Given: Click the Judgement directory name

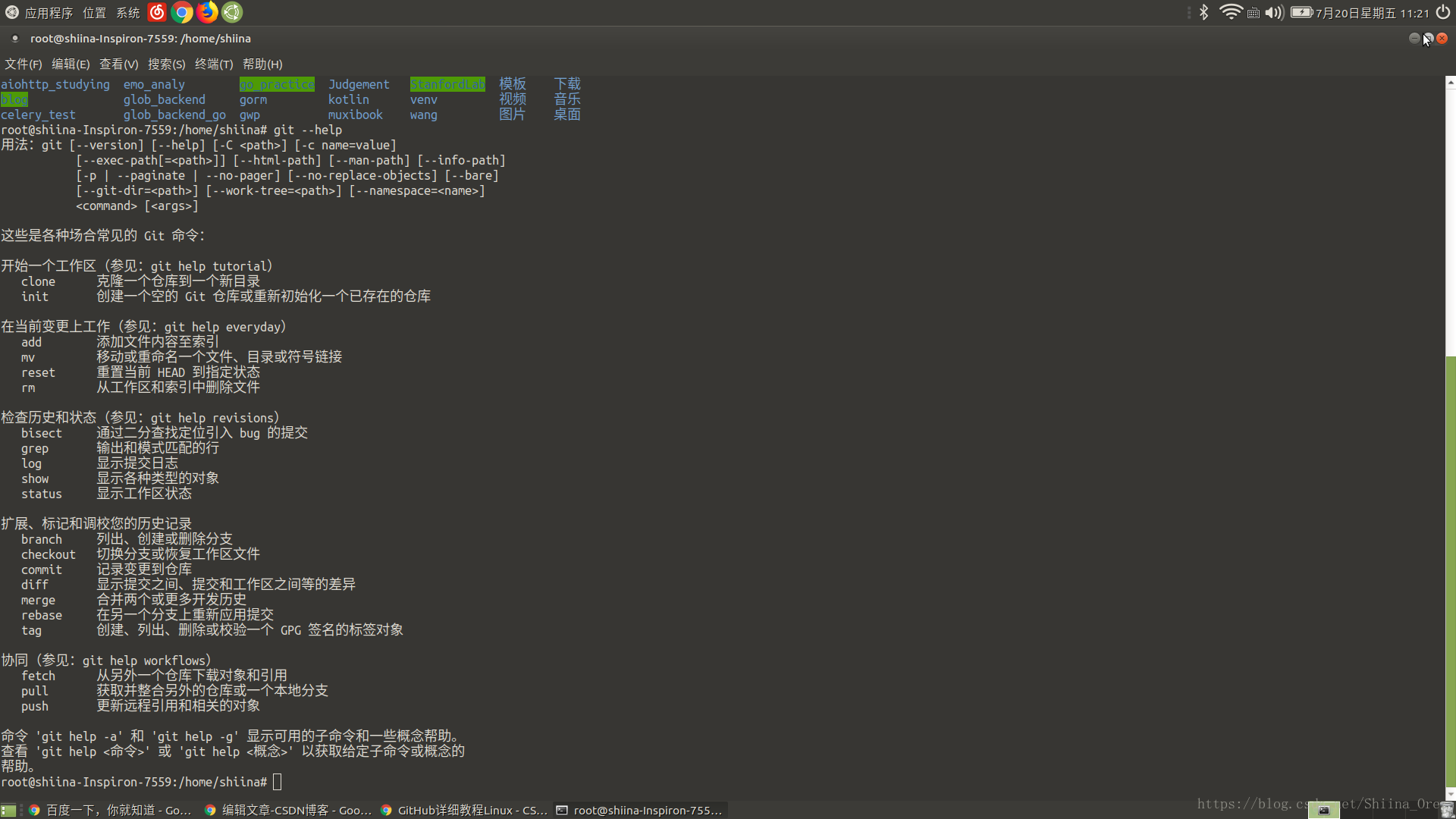Looking at the screenshot, I should tap(359, 84).
